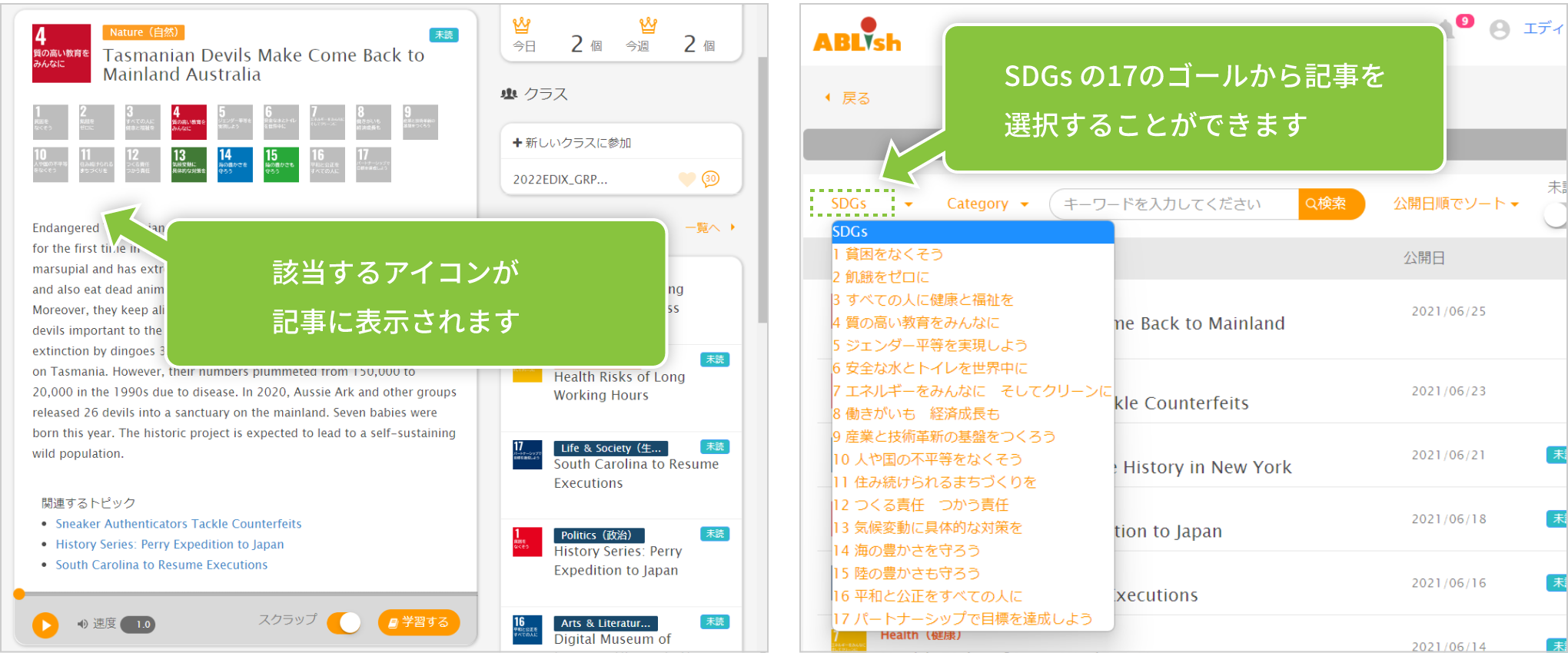Click the SDG 1 icon in article grid
Viewport: 1568px width, 653px height.
pos(51,122)
